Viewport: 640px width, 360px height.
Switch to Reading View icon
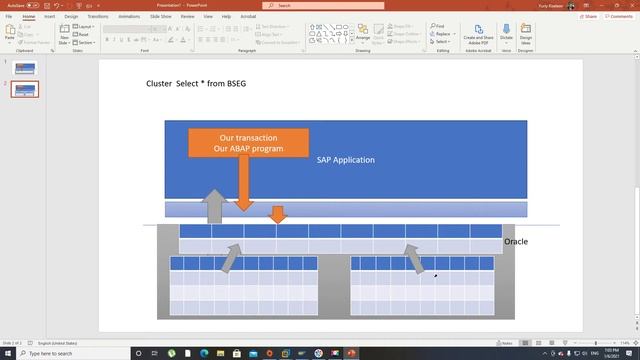point(552,343)
